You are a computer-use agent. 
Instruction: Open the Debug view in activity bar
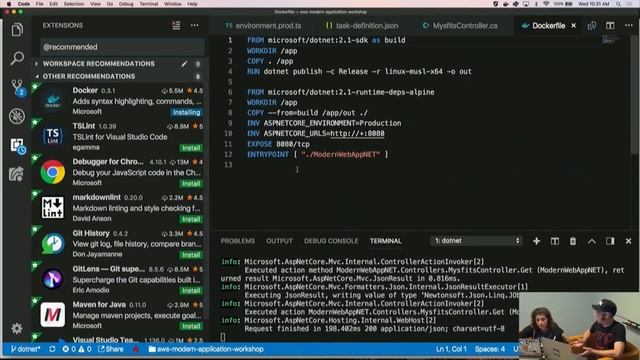[x=17, y=116]
